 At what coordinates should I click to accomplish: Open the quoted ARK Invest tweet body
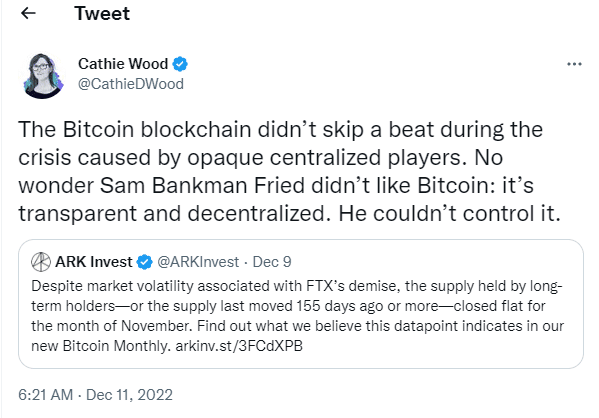click(298, 316)
